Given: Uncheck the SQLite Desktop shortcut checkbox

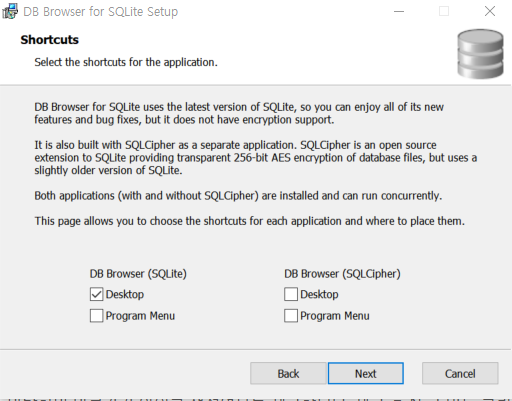Looking at the screenshot, I should (96, 294).
